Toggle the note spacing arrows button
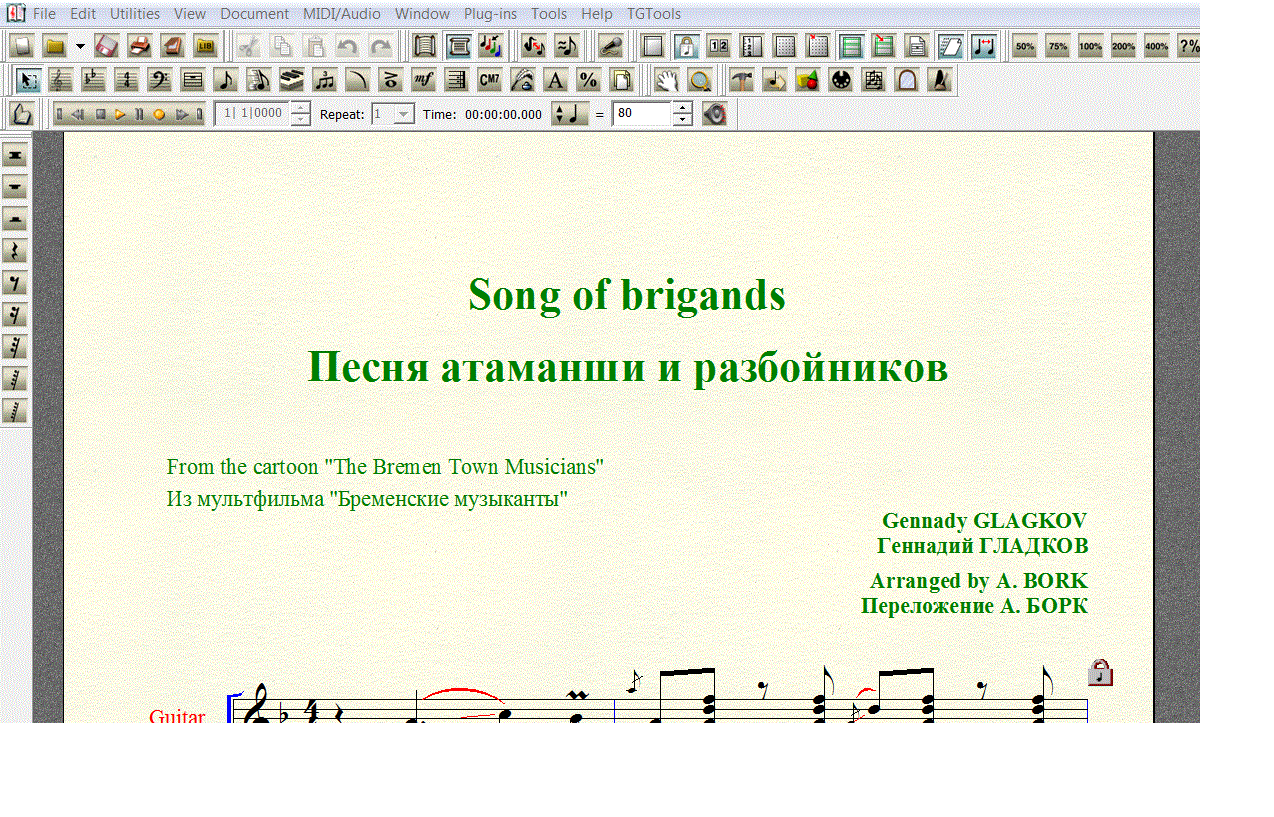The height and width of the screenshot is (817, 1274). coord(983,46)
